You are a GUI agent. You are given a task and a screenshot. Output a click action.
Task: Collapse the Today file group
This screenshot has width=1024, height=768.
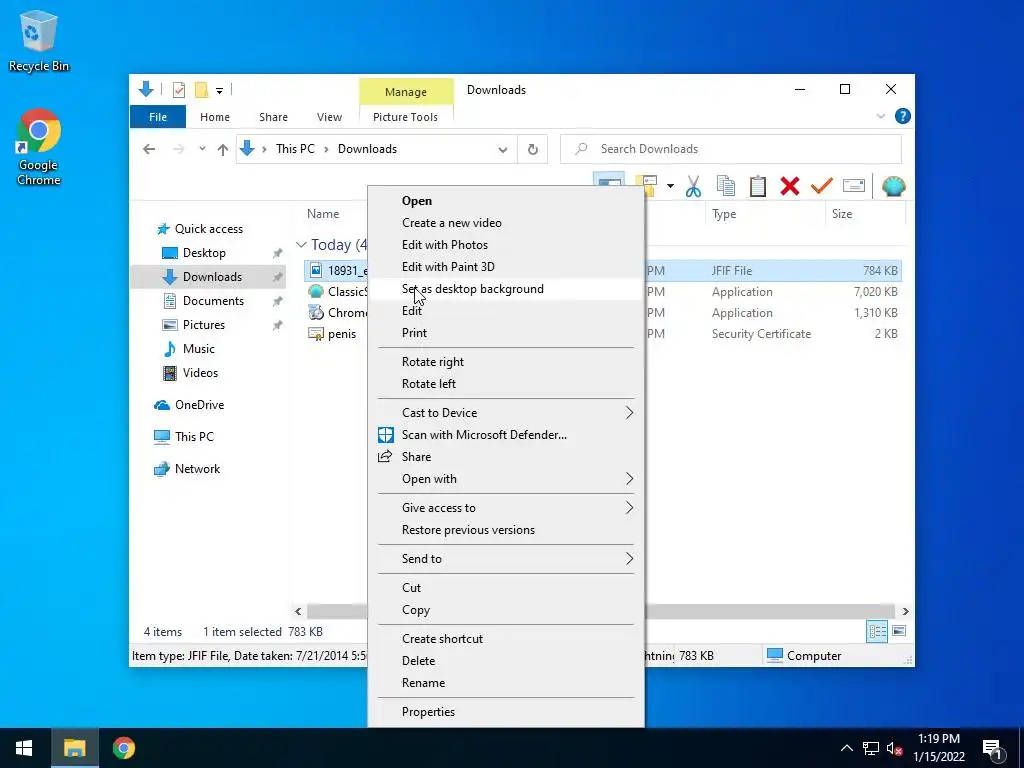click(301, 245)
